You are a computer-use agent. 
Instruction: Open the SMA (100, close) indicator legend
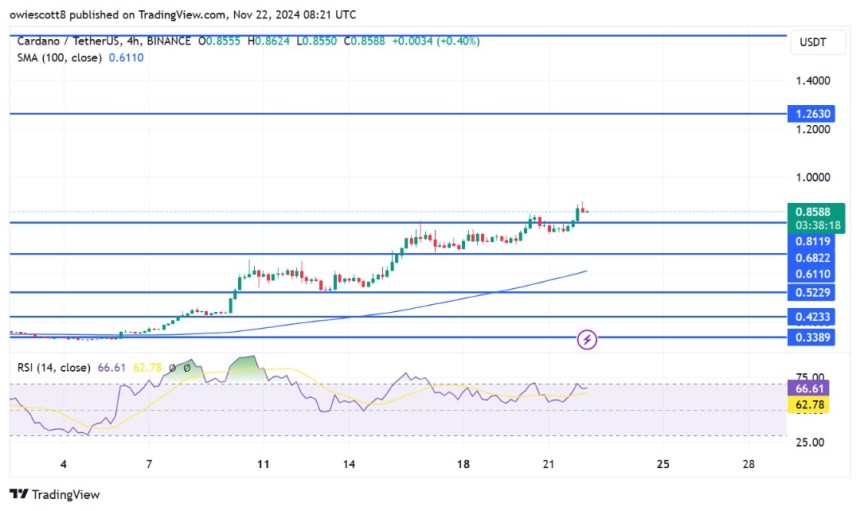58,59
